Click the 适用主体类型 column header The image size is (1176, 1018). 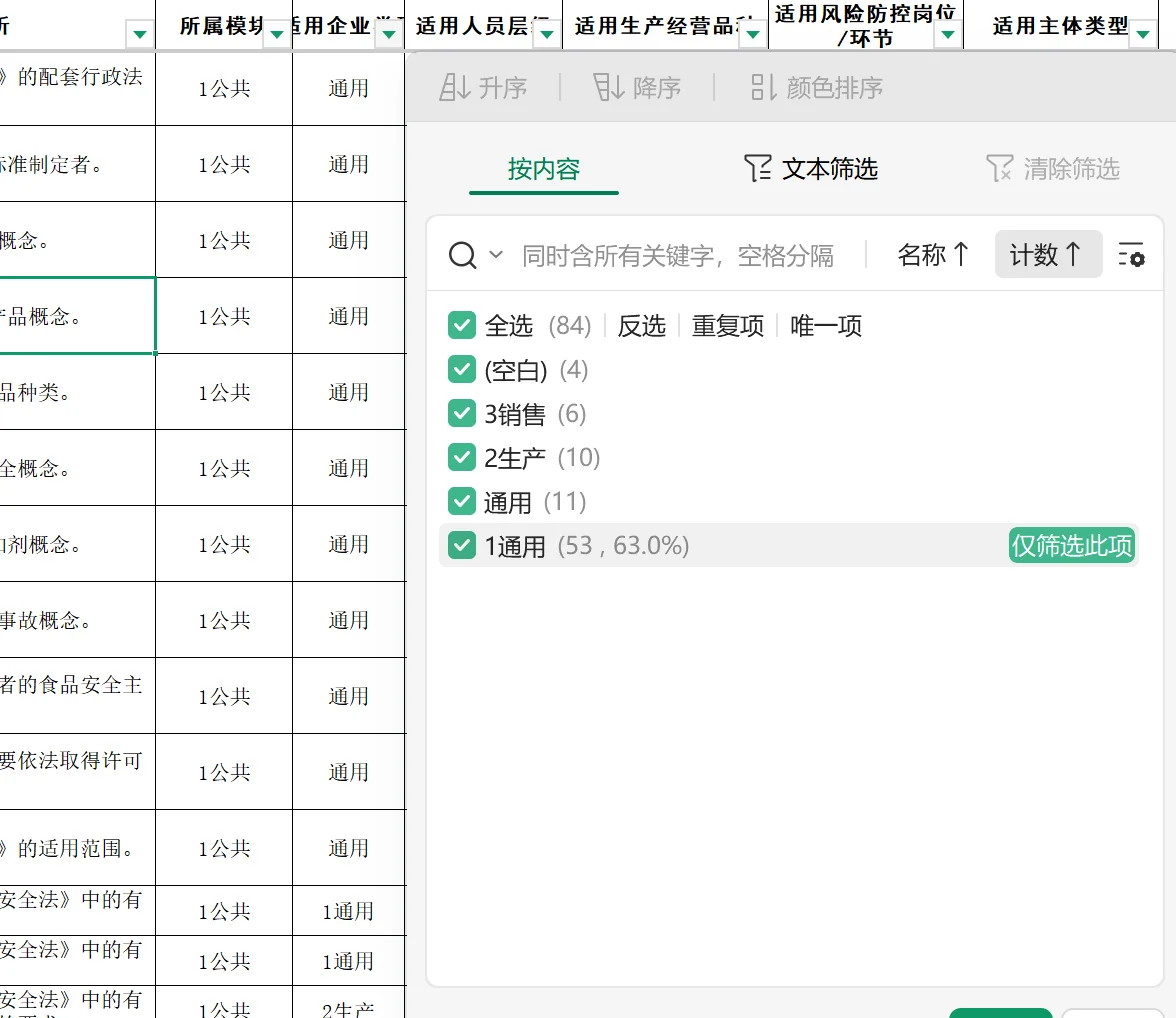pos(1060,26)
